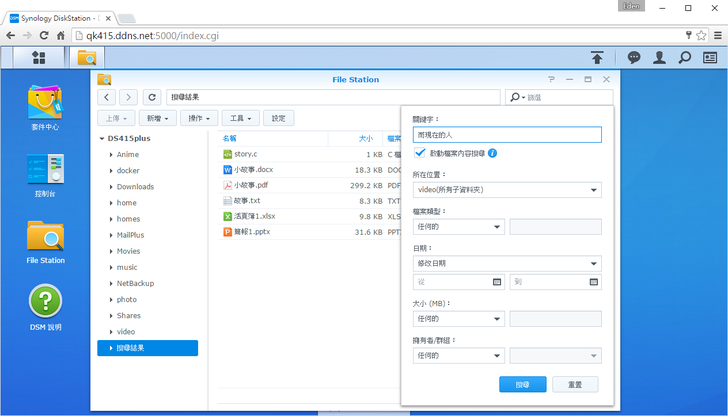The width and height of the screenshot is (728, 416).
Task: Click the keyword input field
Action: tap(507, 134)
